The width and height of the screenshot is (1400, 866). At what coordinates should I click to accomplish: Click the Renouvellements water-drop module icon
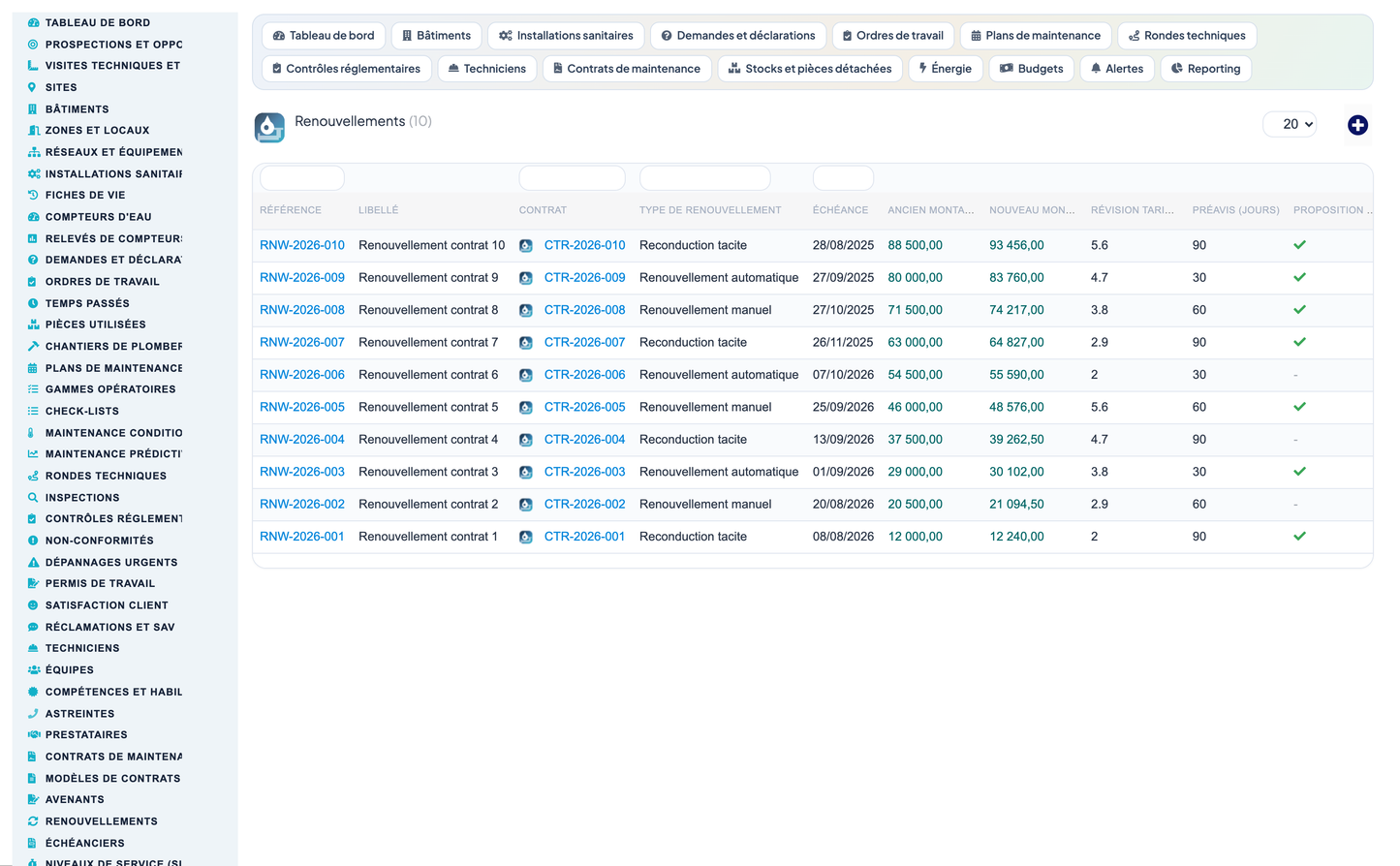point(269,127)
